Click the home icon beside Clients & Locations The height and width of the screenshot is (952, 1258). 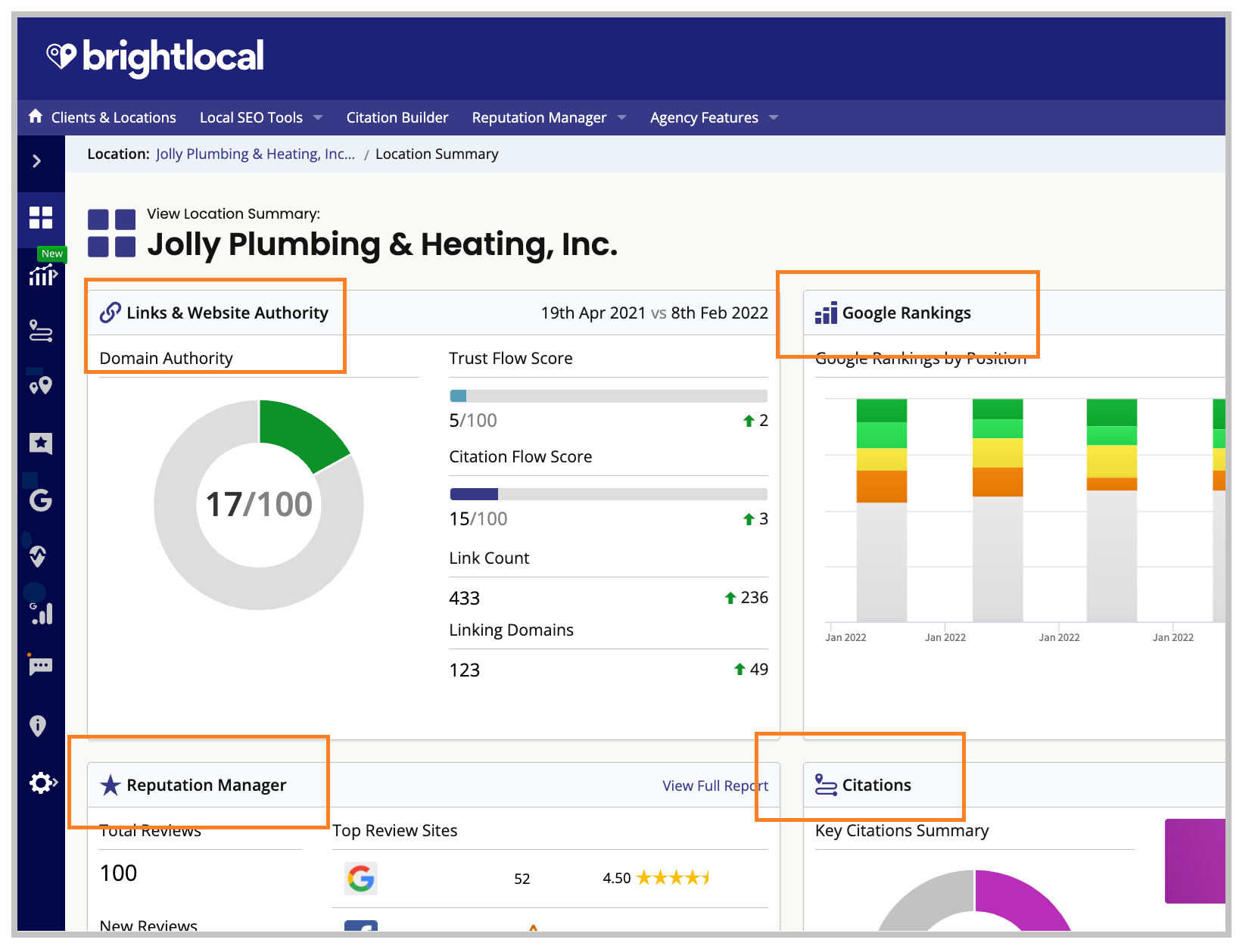point(36,117)
